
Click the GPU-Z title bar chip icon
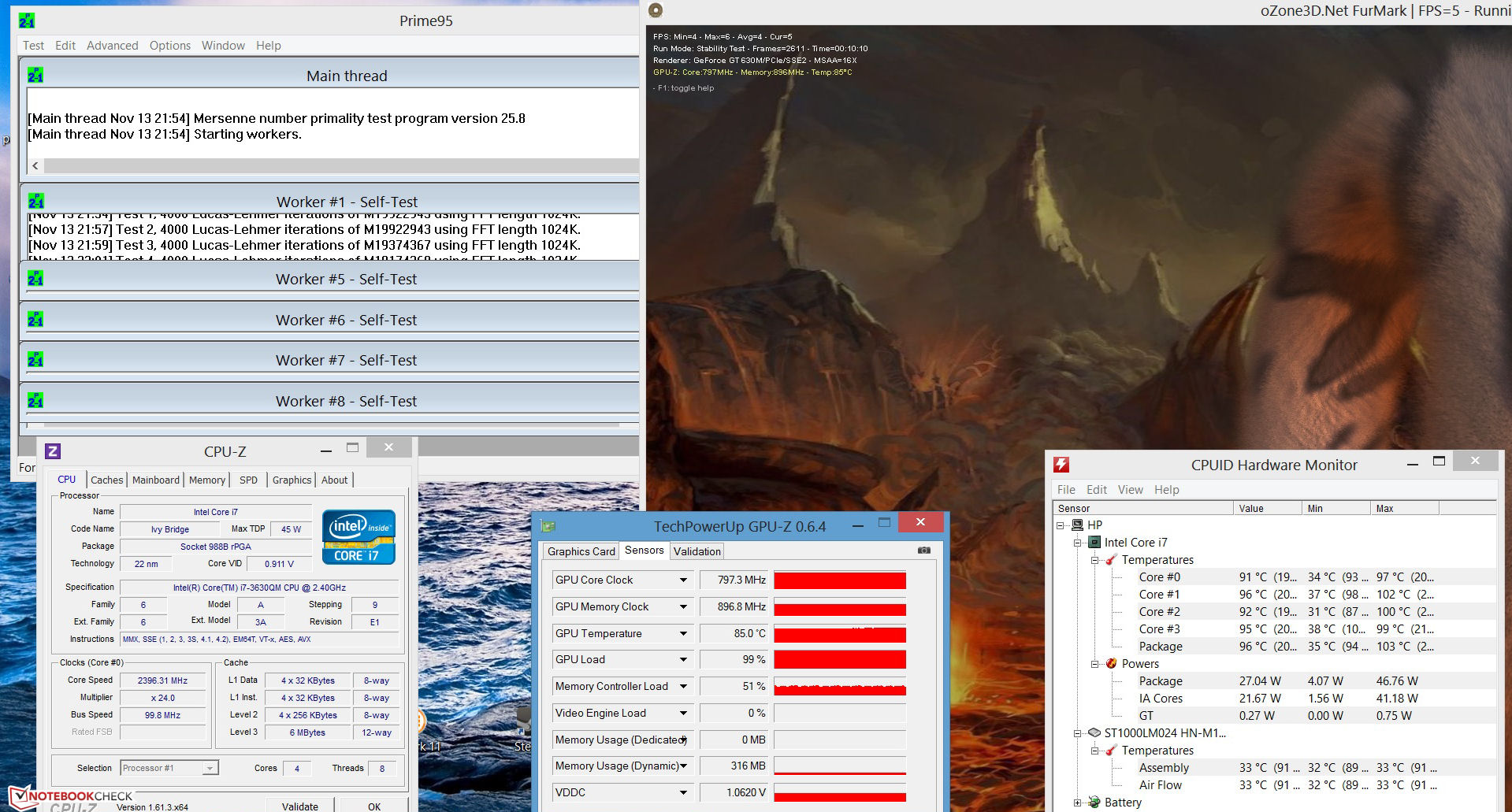tap(549, 526)
